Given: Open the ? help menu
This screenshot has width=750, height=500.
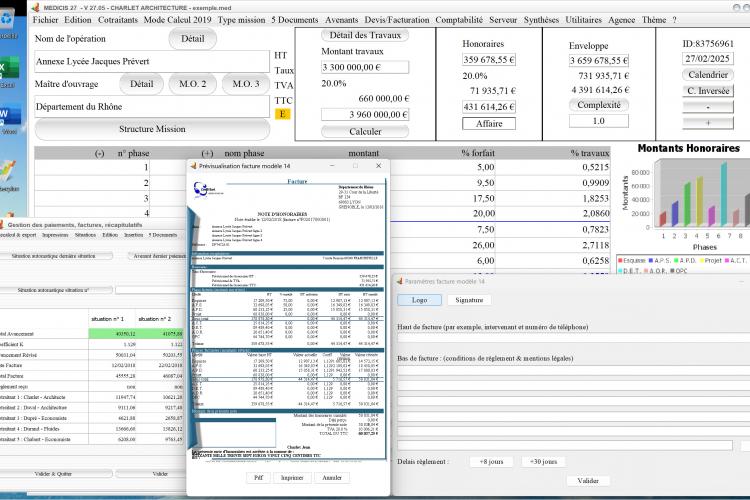Looking at the screenshot, I should (674, 20).
